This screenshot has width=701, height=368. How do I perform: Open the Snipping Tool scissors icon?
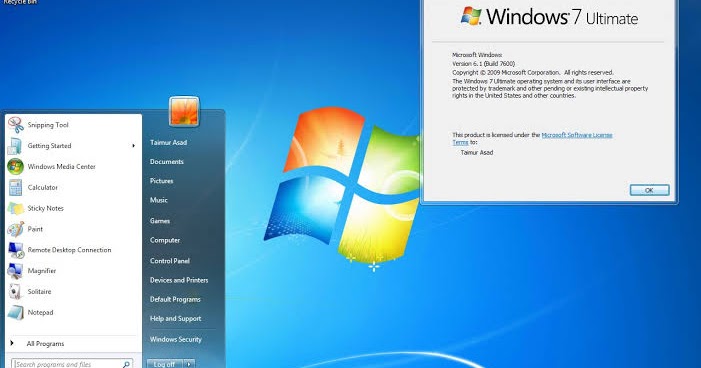[x=16, y=125]
